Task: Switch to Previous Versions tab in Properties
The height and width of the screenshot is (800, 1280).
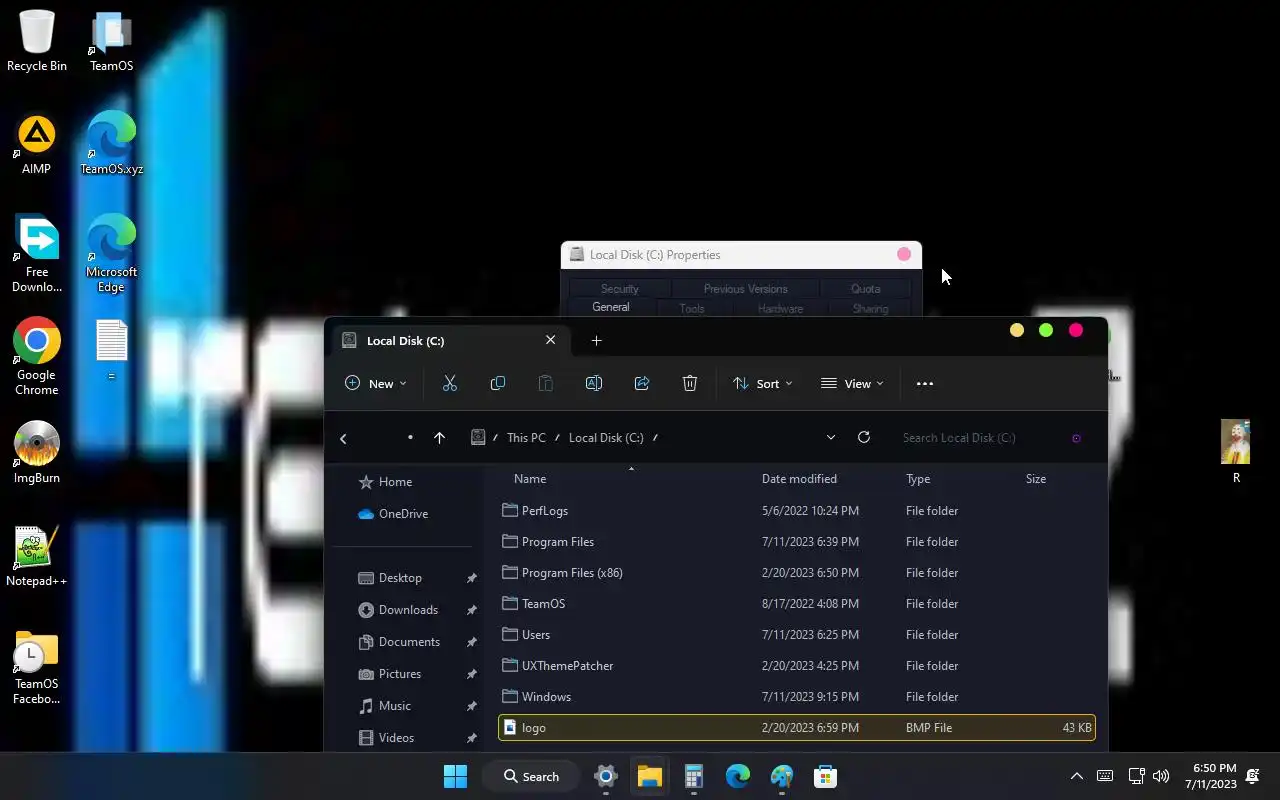Action: click(745, 289)
